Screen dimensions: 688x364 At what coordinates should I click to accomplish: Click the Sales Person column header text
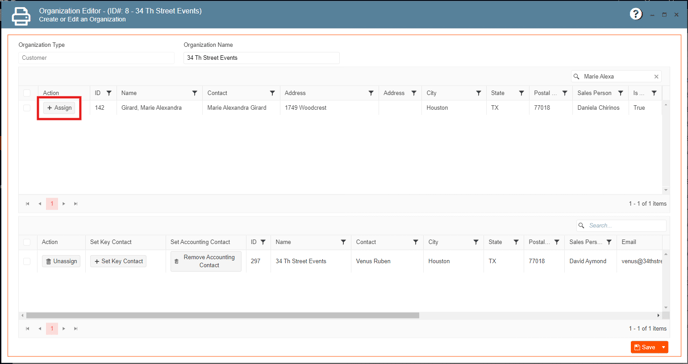pyautogui.click(x=594, y=93)
